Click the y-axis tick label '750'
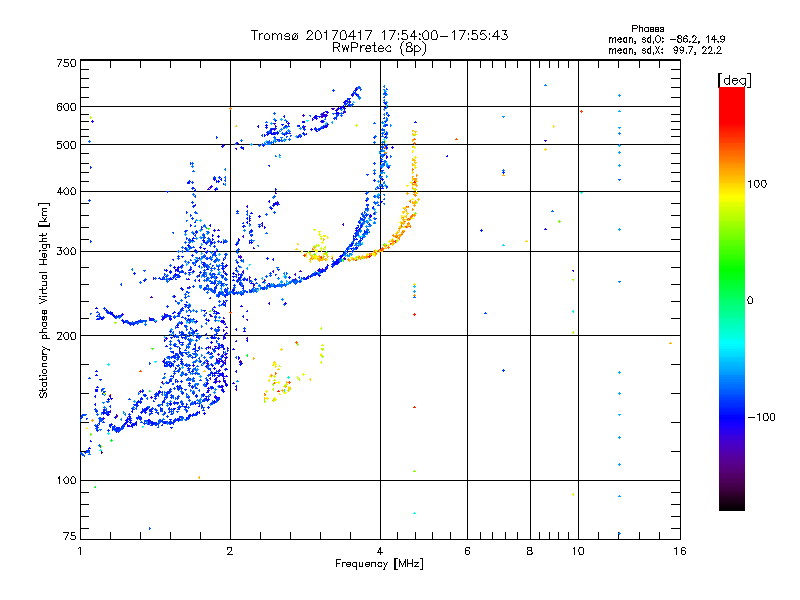This screenshot has width=800, height=600. point(66,63)
